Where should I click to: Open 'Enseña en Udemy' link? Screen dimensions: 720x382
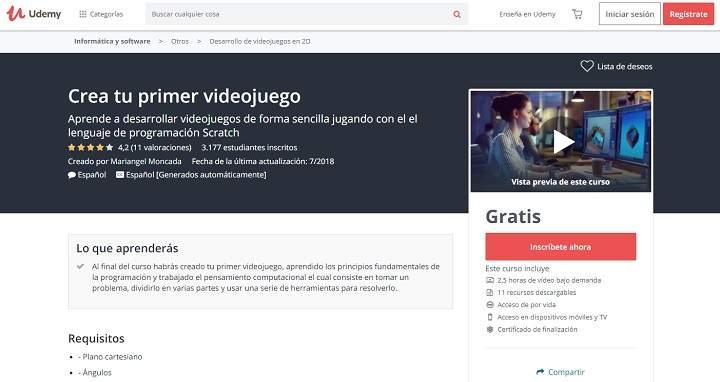click(x=527, y=14)
